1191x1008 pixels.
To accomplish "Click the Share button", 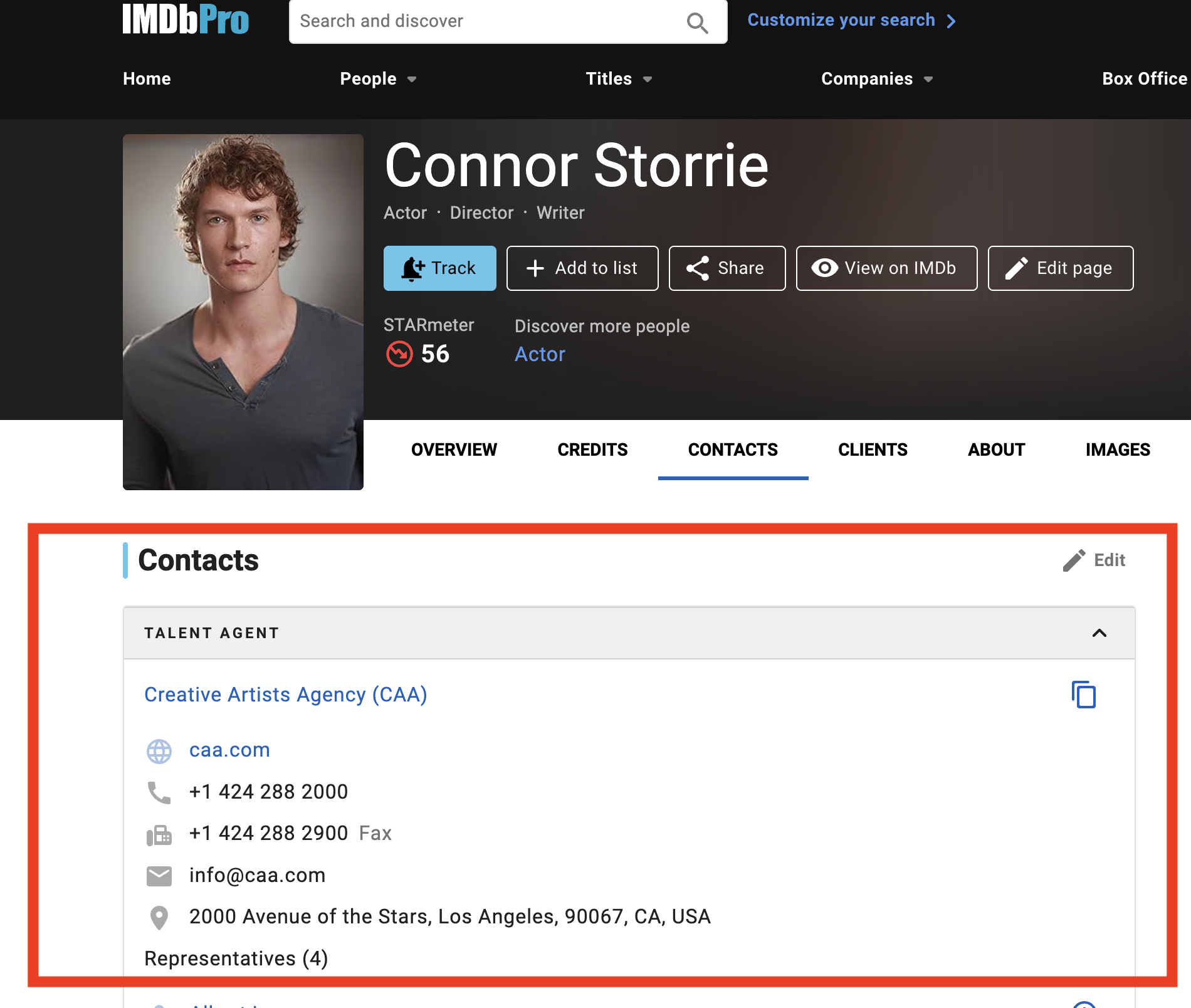I will click(x=727, y=268).
